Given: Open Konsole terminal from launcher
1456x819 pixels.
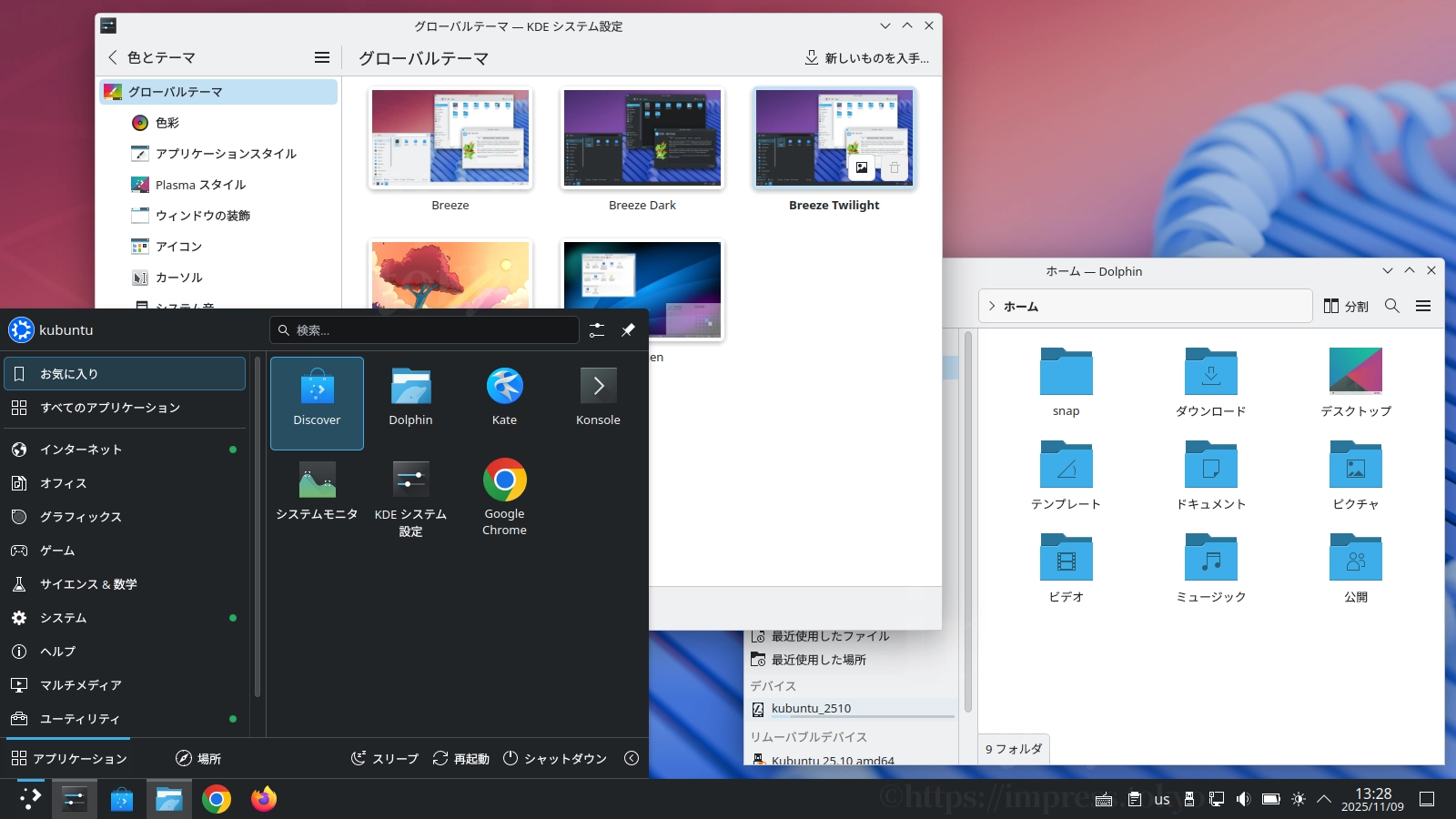Looking at the screenshot, I should click(x=598, y=403).
